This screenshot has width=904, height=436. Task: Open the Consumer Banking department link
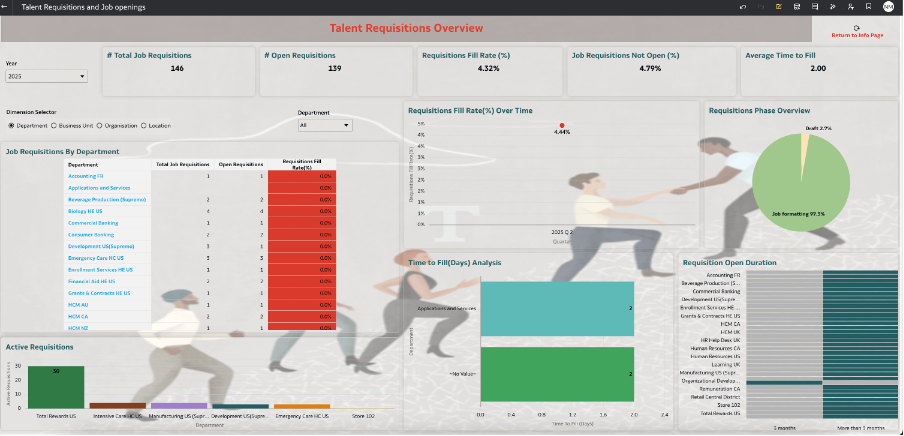[x=91, y=235]
